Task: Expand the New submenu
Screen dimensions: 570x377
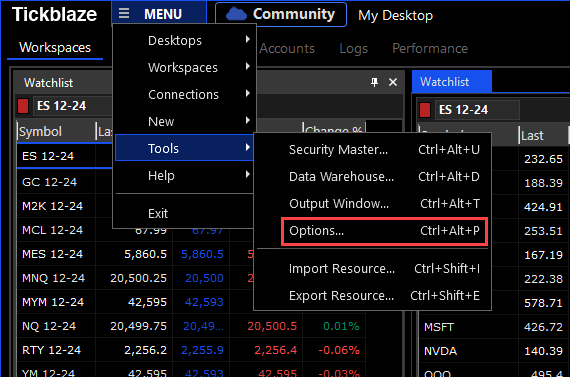Action: (x=184, y=121)
